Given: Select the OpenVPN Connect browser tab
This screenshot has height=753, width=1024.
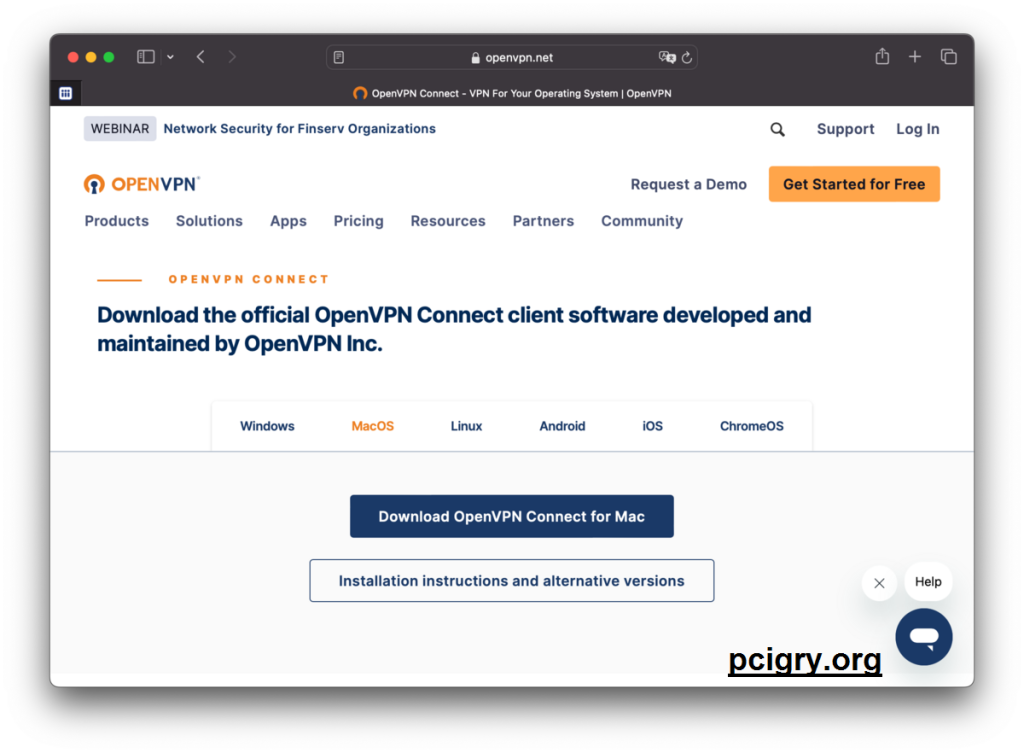Looking at the screenshot, I should click(x=511, y=93).
